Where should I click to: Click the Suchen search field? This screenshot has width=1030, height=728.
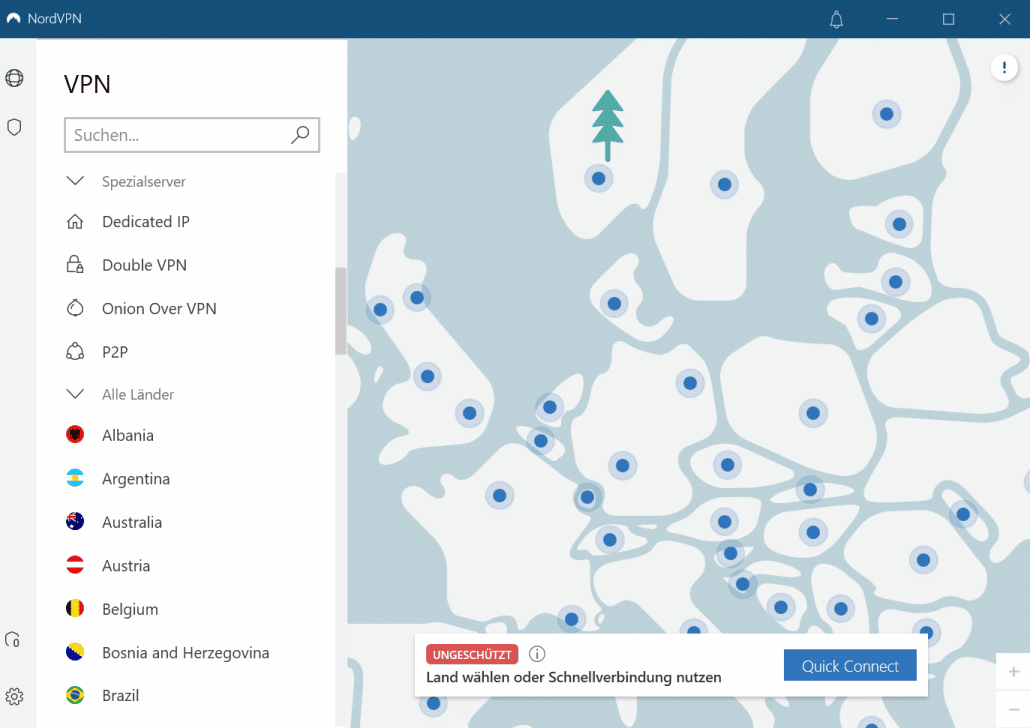coord(178,135)
